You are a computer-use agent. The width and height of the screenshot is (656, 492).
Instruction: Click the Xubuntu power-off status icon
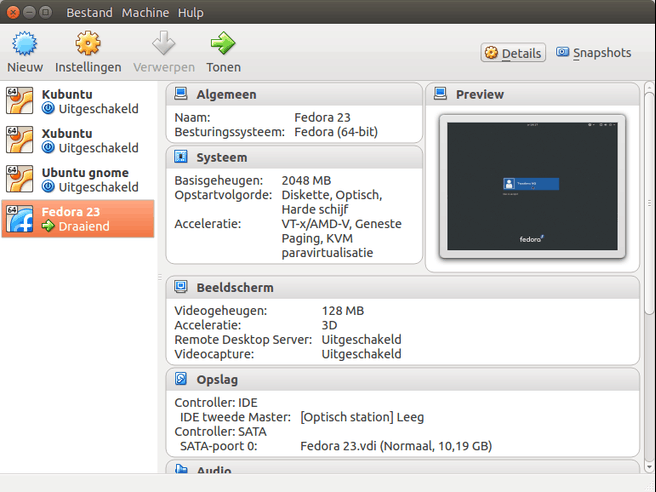(48, 148)
